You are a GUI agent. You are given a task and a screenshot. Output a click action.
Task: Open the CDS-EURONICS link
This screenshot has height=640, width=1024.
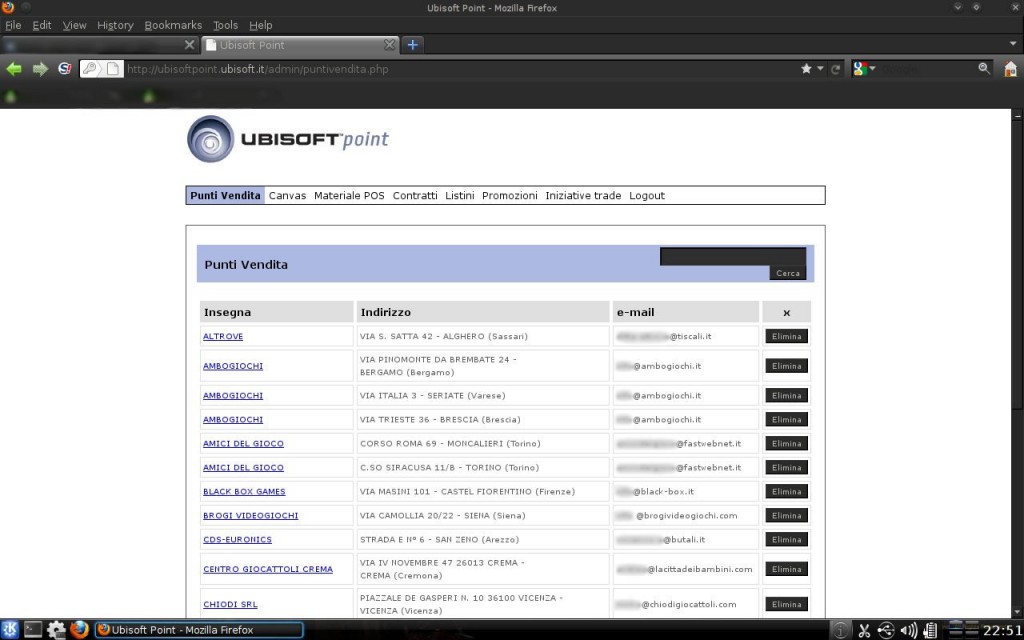(237, 539)
